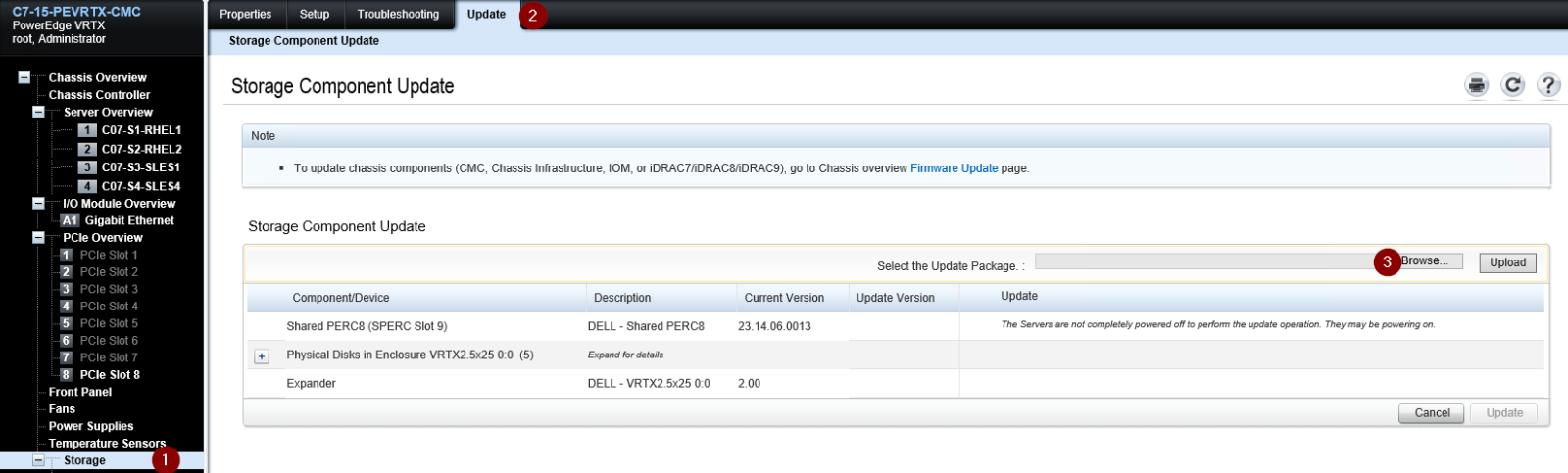Image resolution: width=1568 pixels, height=473 pixels.
Task: Click the refresh page icon
Action: pos(1512,85)
